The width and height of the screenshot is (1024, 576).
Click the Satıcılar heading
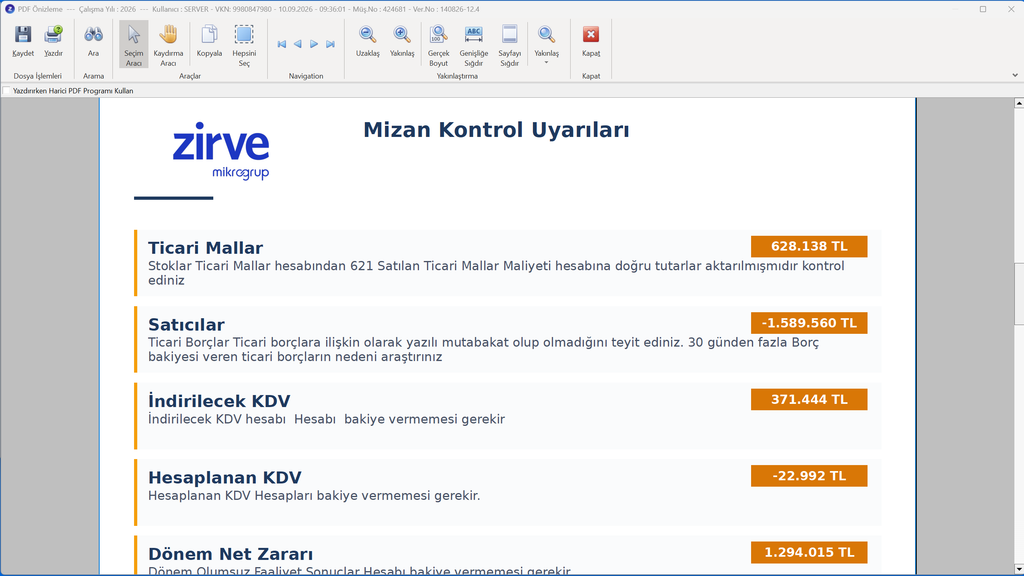[186, 325]
